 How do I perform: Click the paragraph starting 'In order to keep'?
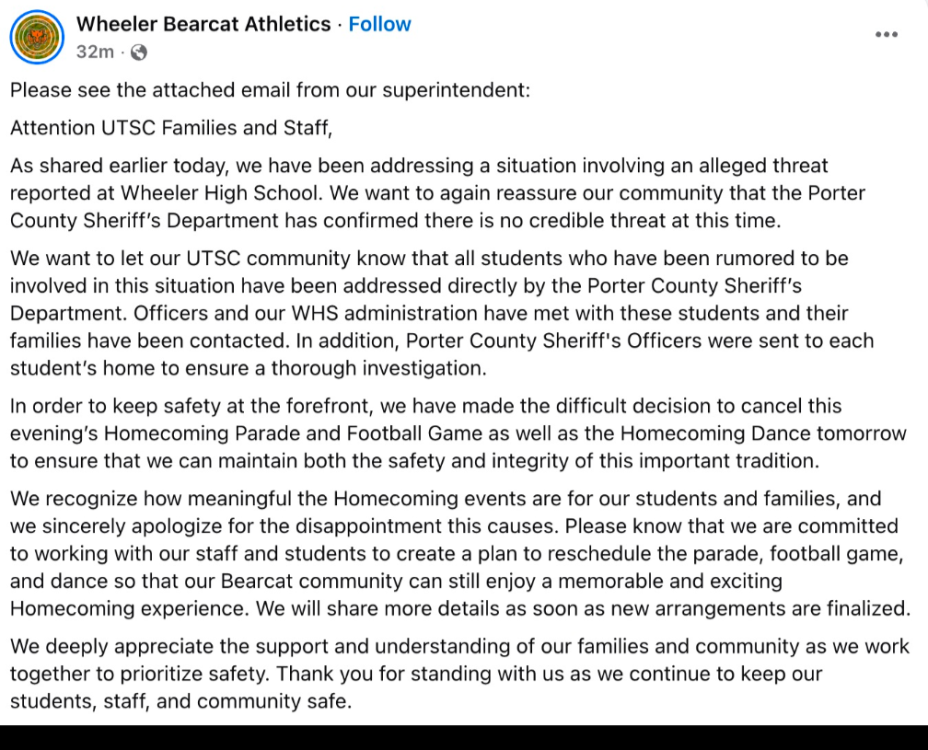[x=458, y=433]
